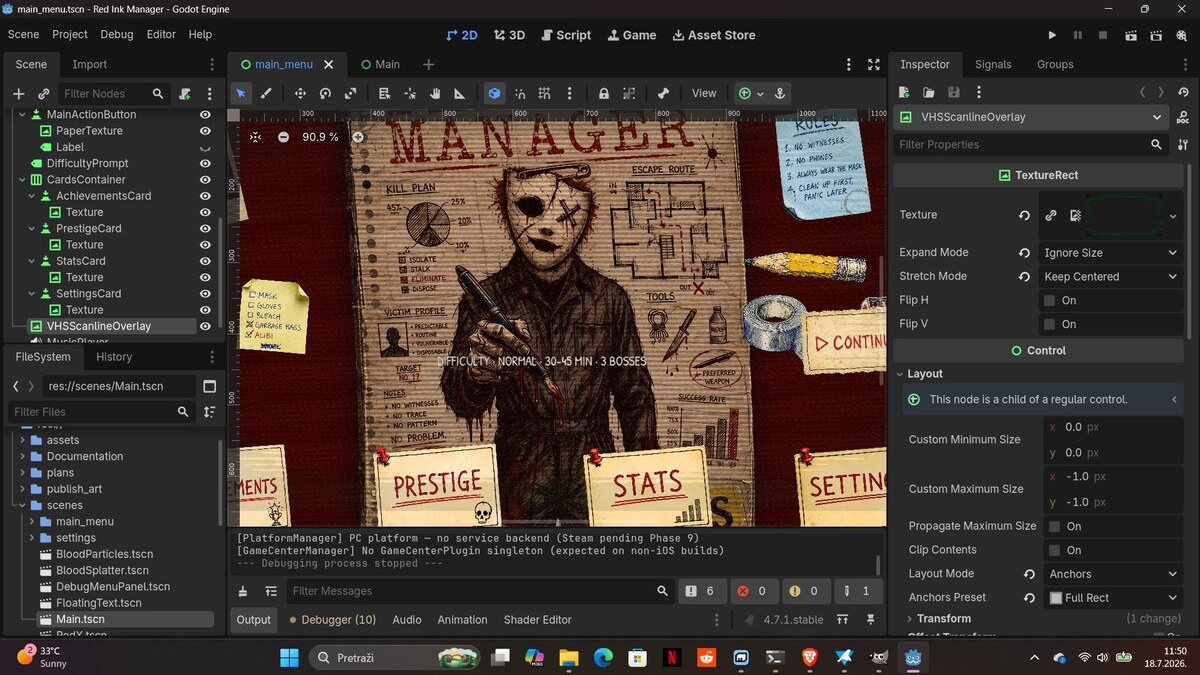Open the Scene menu
Viewport: 1200px width, 675px height.
(x=23, y=34)
